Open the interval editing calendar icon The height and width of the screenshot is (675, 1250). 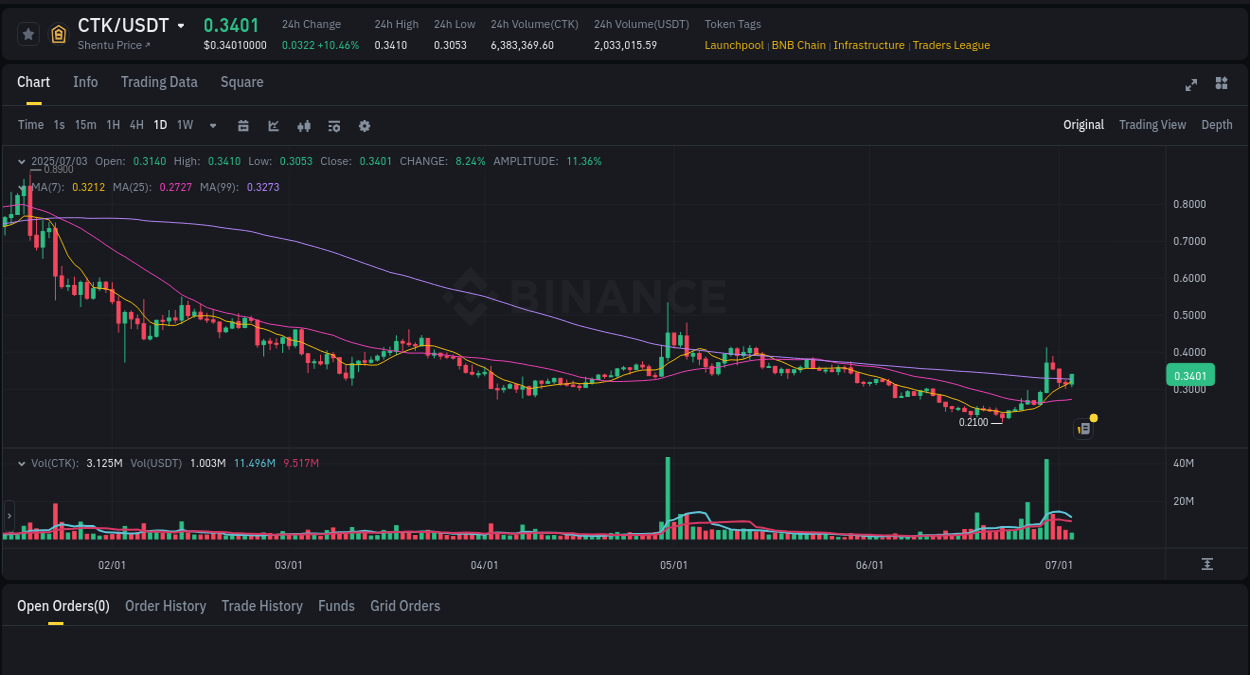[x=243, y=125]
